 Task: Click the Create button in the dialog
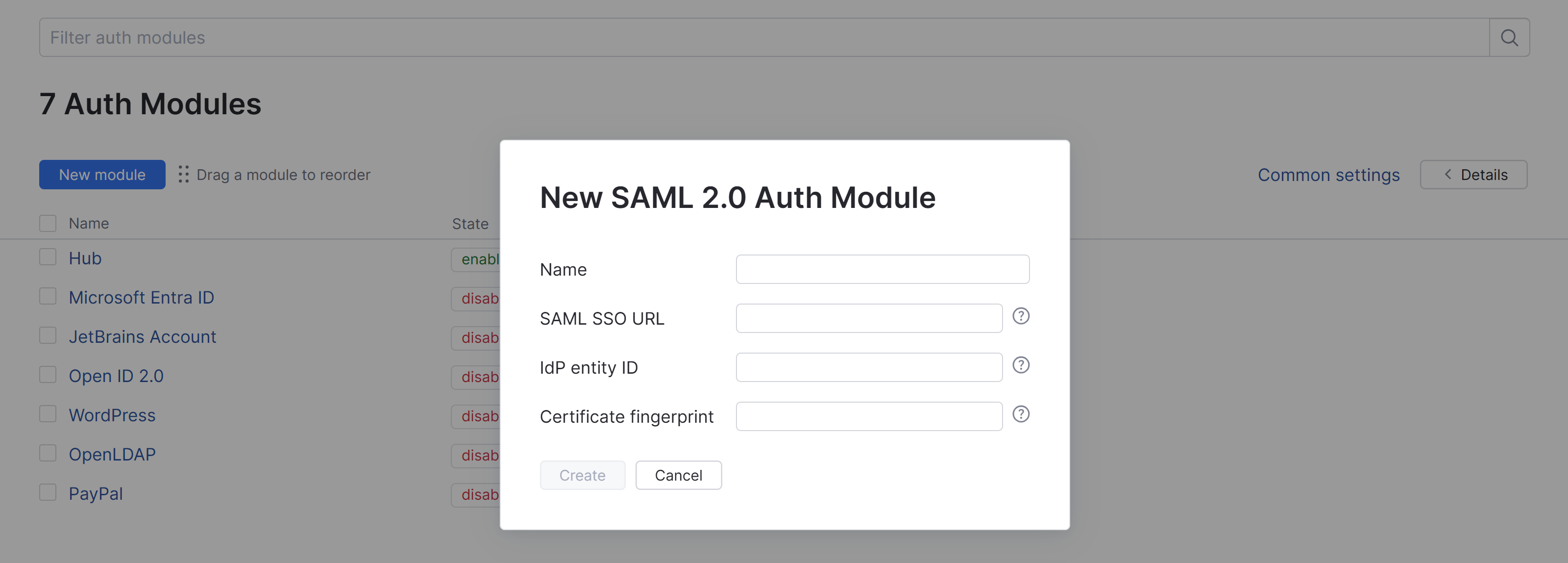point(582,475)
